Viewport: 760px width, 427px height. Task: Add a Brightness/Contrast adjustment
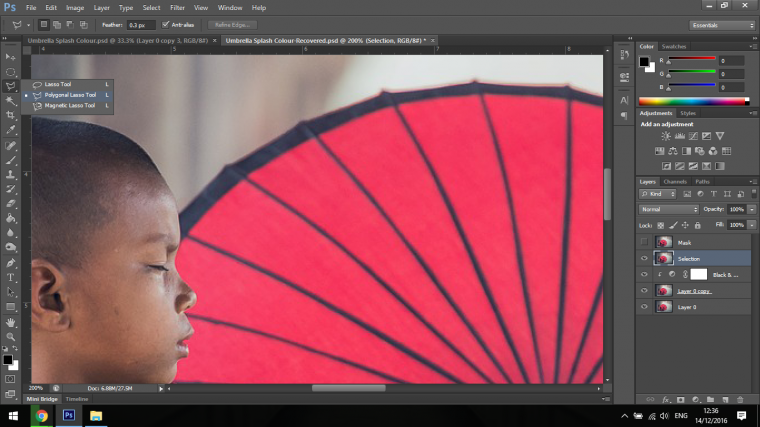[x=666, y=136]
